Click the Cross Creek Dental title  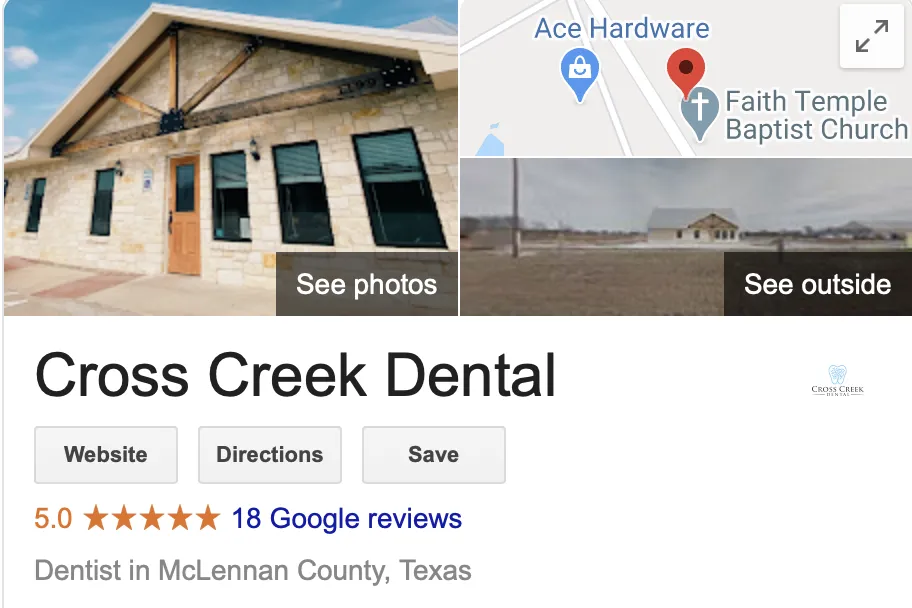pos(295,375)
